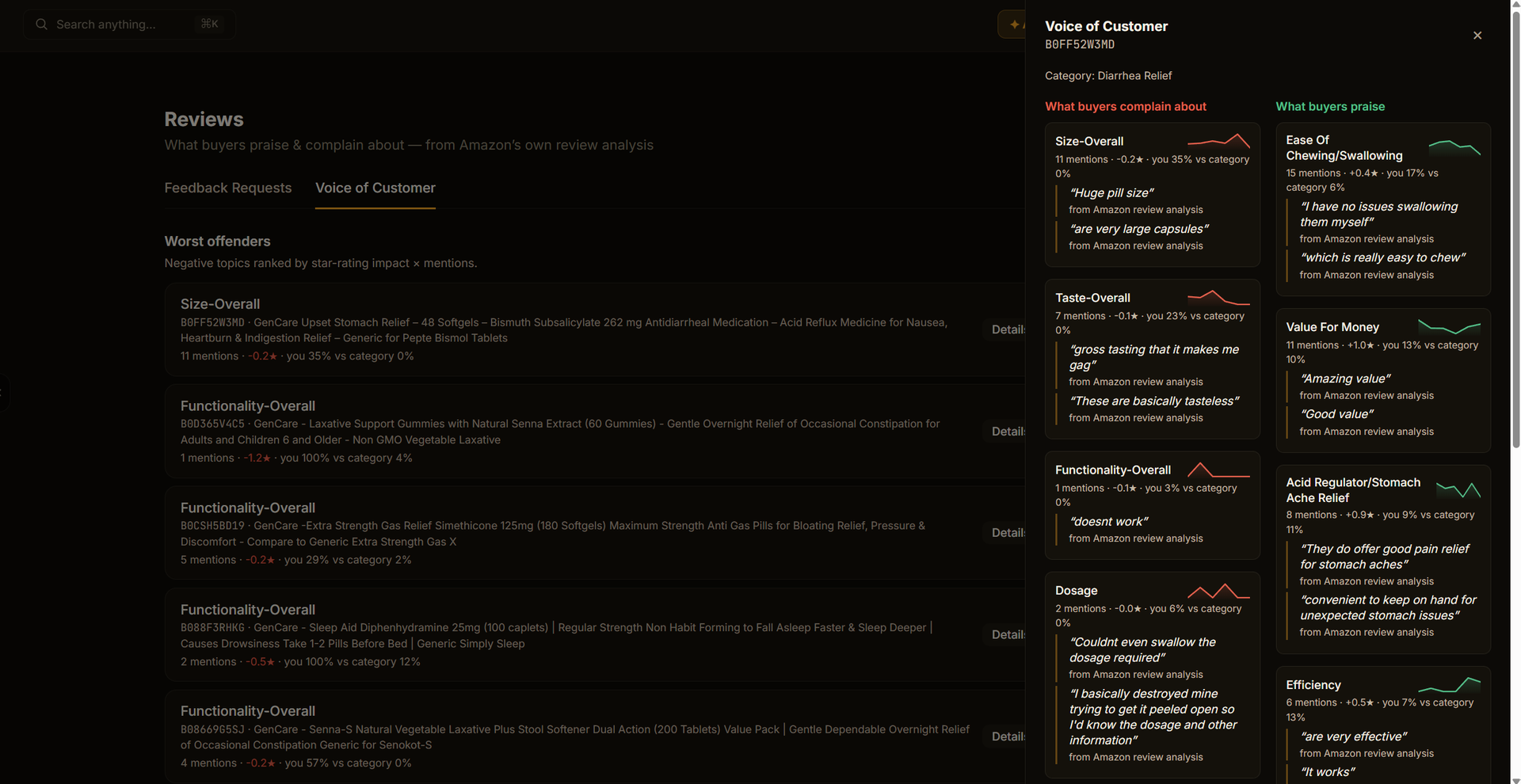Click the quote "doesnt work"
The image size is (1521, 784).
pos(1108,522)
